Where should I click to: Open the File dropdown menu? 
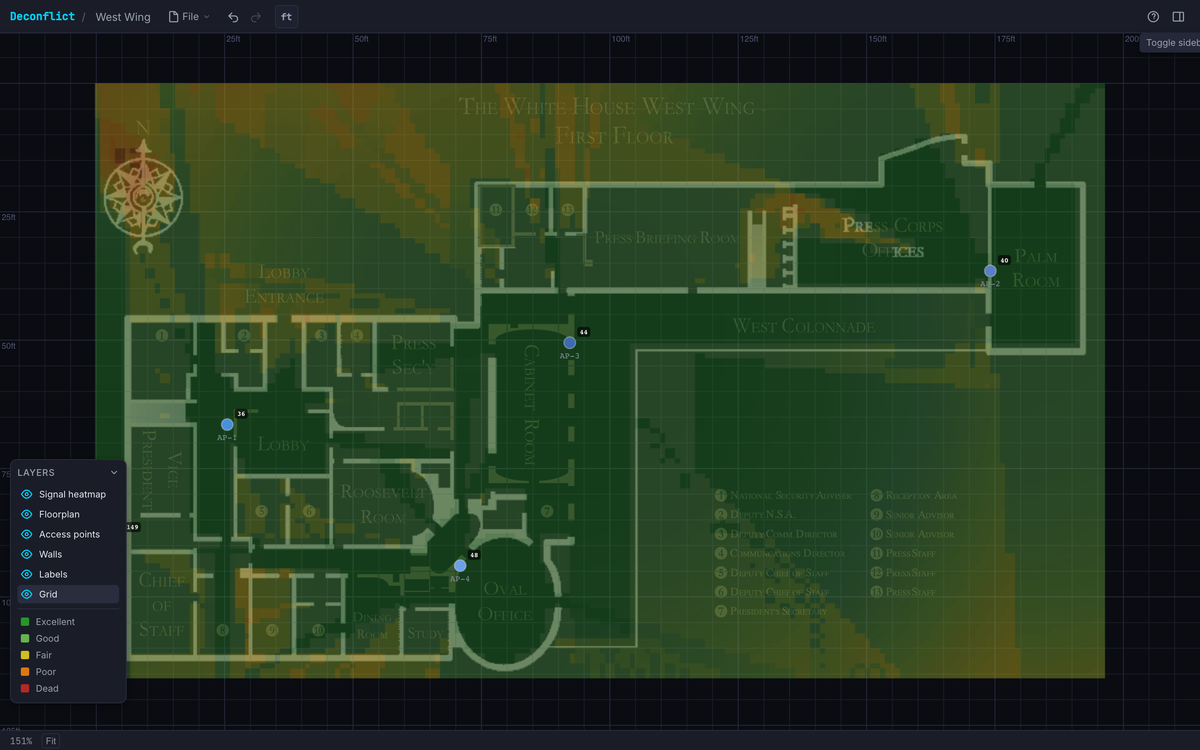tap(189, 17)
